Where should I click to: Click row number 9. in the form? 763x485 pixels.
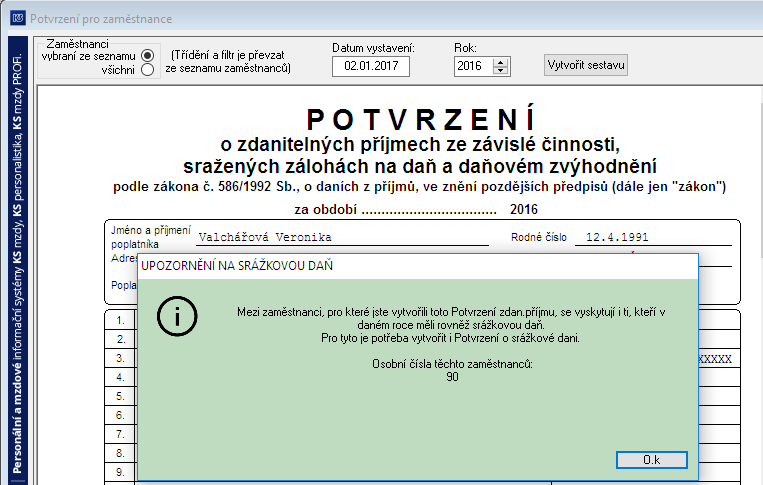click(x=121, y=472)
